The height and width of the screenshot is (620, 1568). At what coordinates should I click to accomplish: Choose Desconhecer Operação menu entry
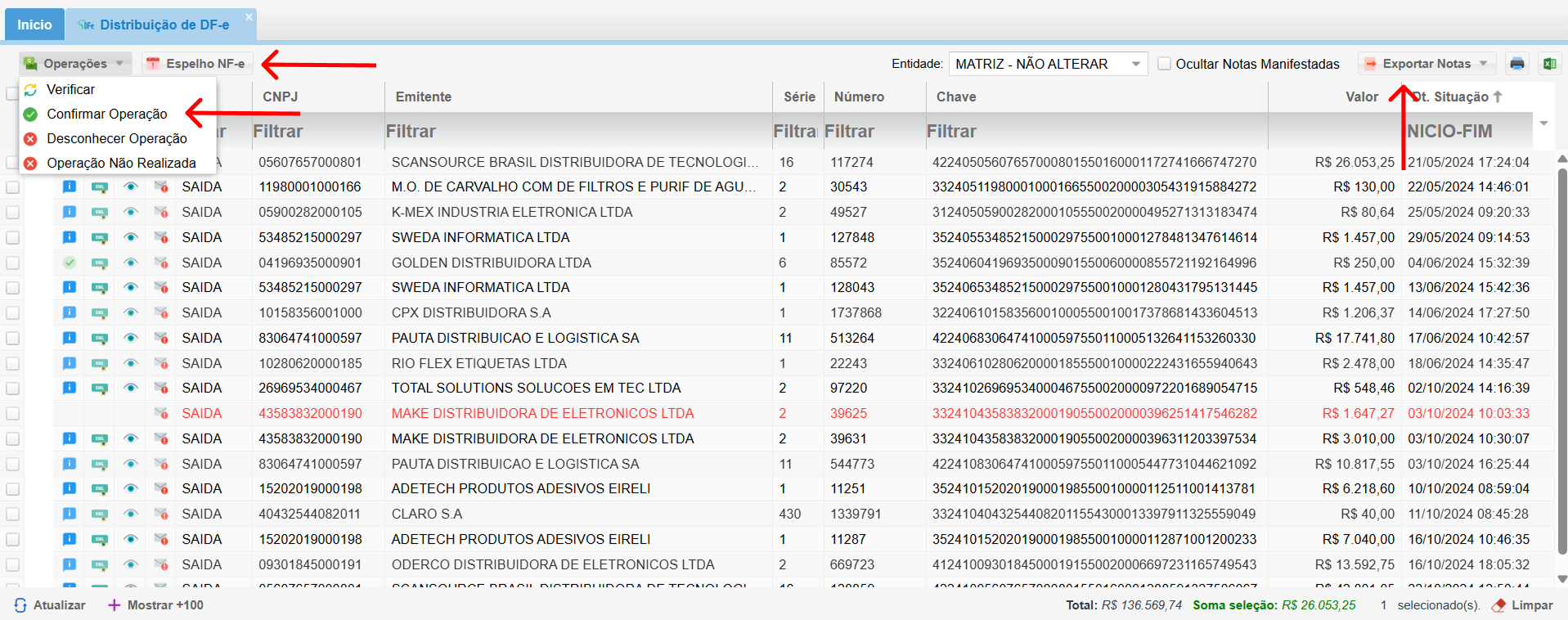tap(116, 139)
